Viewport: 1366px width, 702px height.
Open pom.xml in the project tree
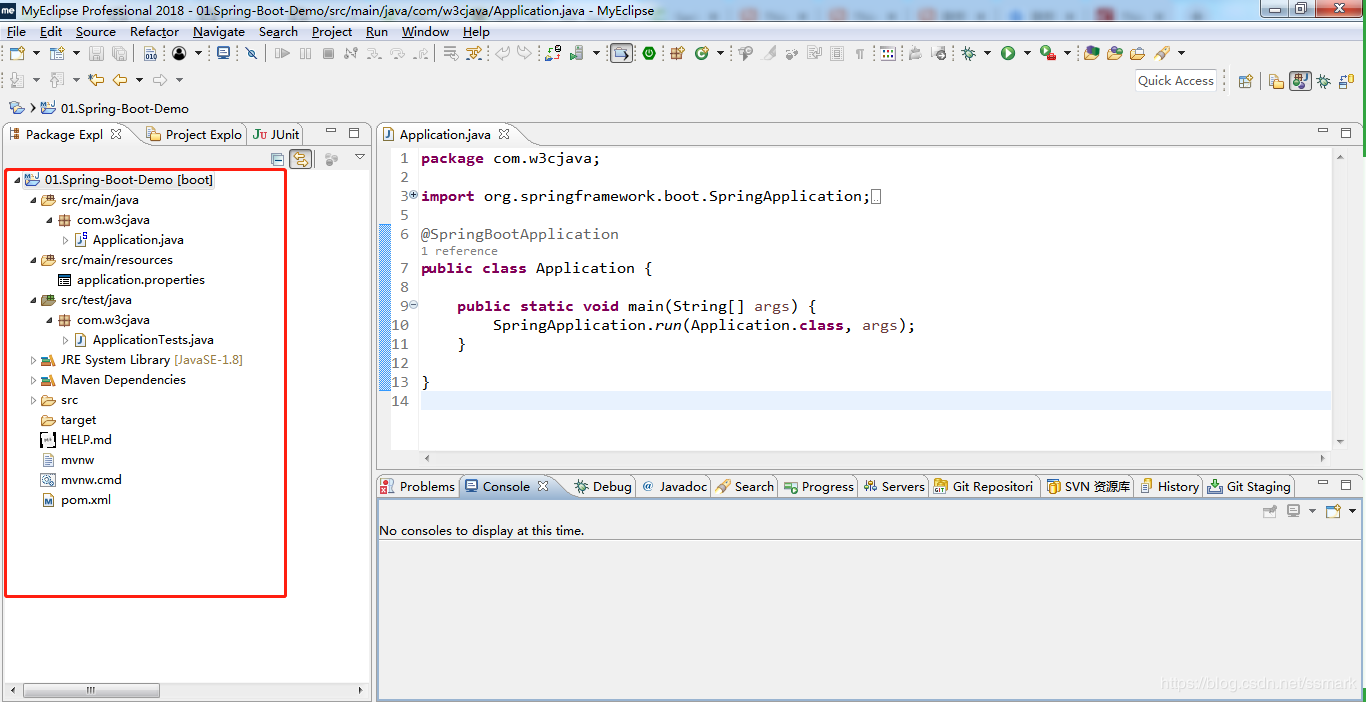click(x=85, y=500)
